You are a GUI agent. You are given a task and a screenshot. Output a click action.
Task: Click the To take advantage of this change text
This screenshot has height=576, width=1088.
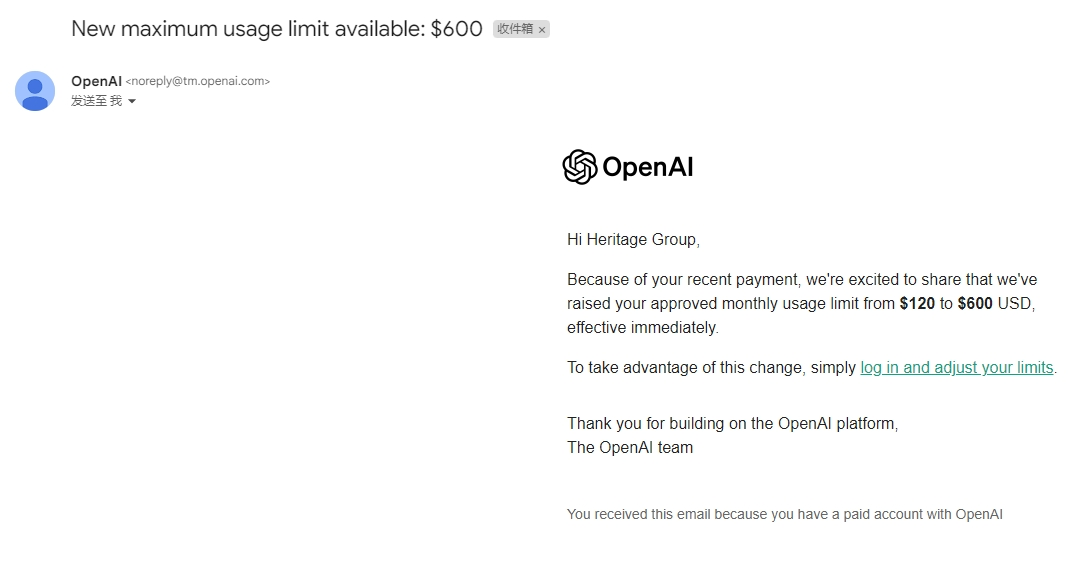click(x=711, y=368)
